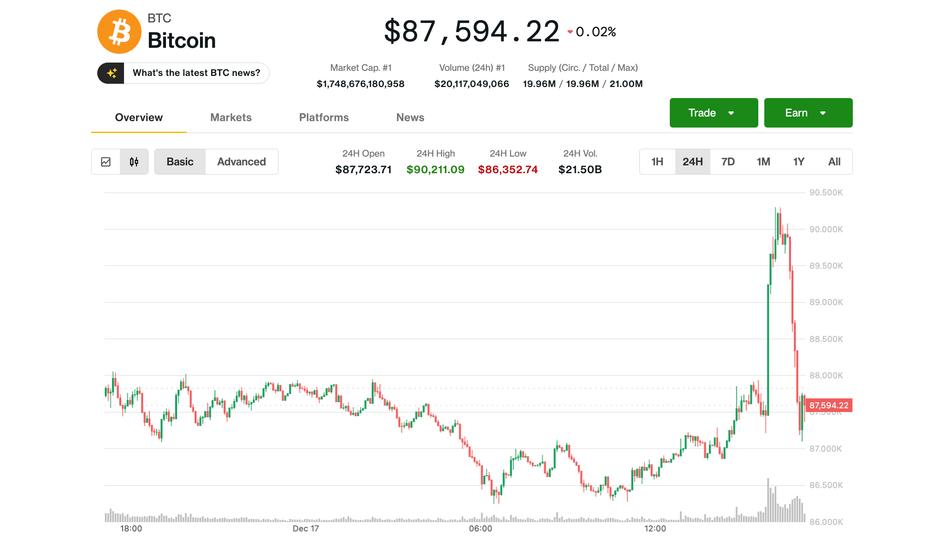The width and height of the screenshot is (945, 540).
Task: Switch to line chart view icon
Action: pos(106,162)
